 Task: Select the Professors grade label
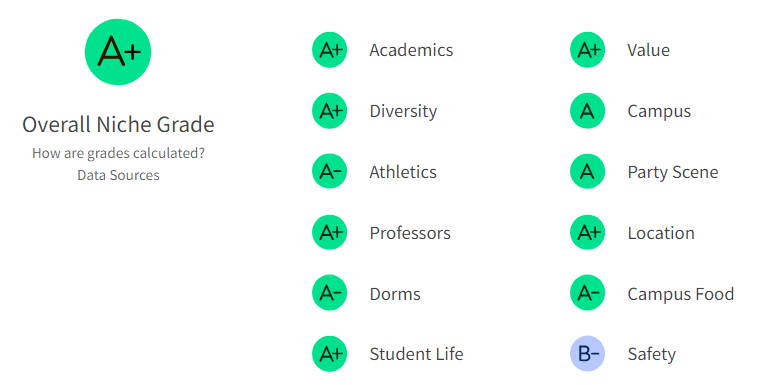click(x=410, y=233)
